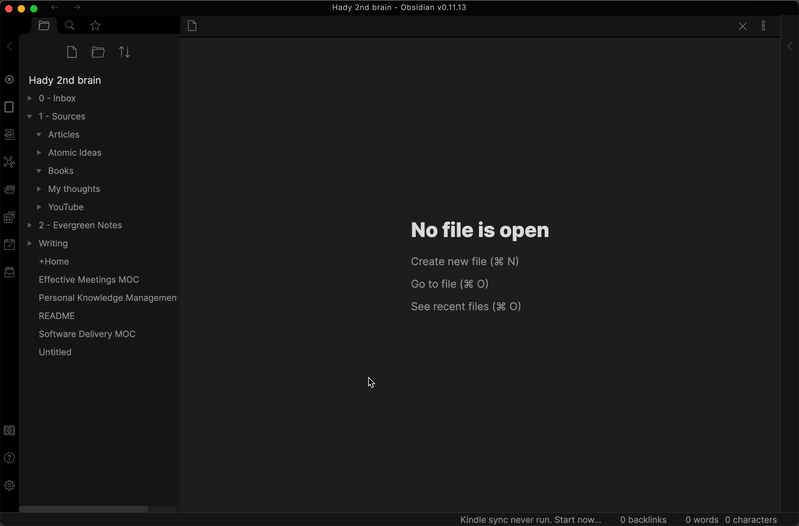Click Create new file link
799x526 pixels.
coord(465,261)
